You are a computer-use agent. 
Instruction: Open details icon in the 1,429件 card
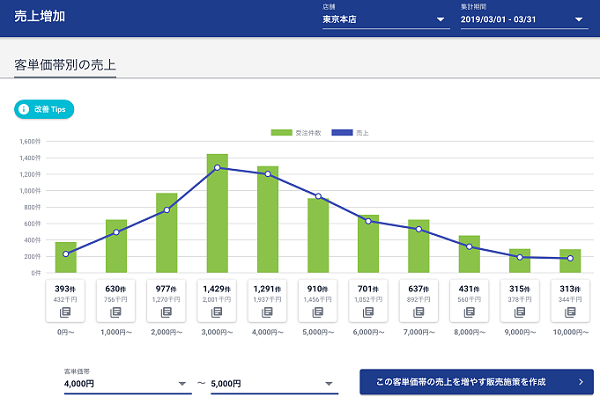(x=217, y=313)
